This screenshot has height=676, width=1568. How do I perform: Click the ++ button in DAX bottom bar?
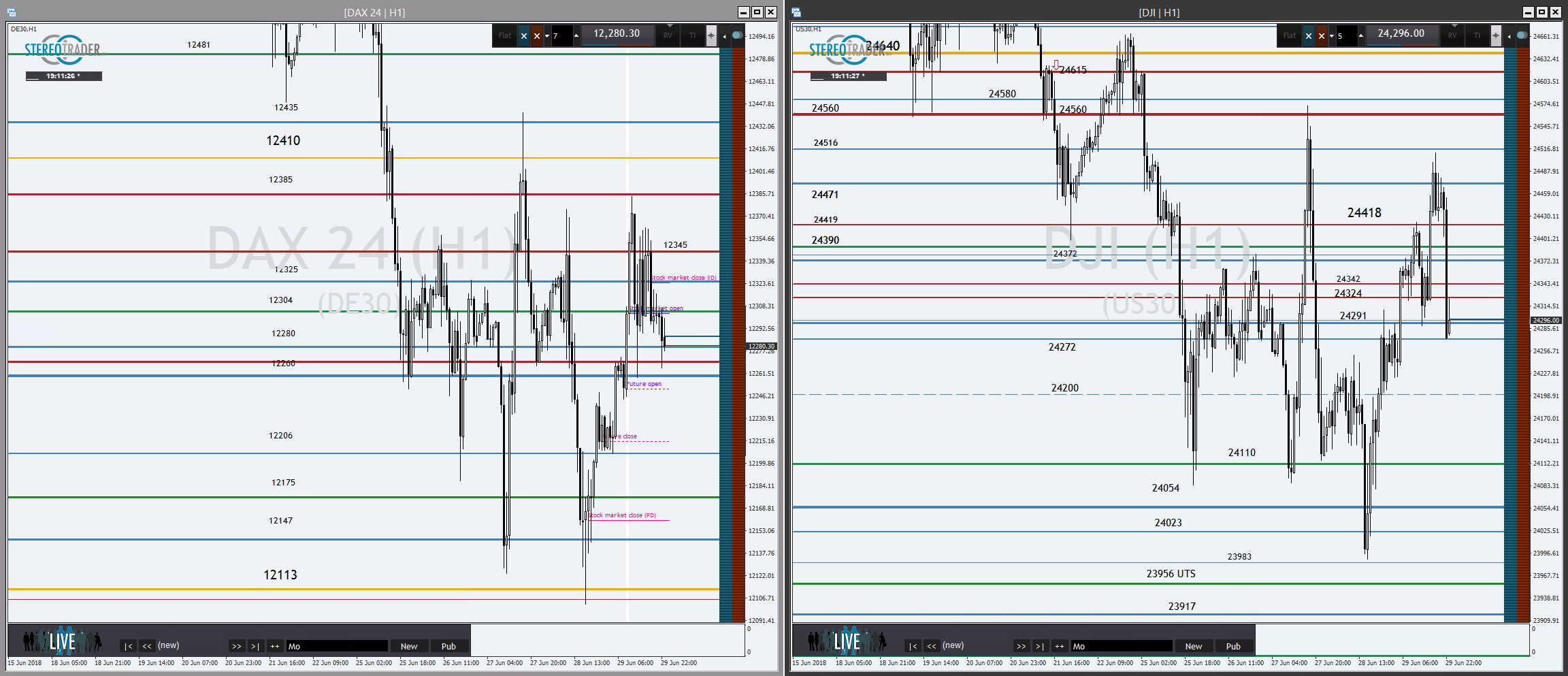tap(275, 646)
